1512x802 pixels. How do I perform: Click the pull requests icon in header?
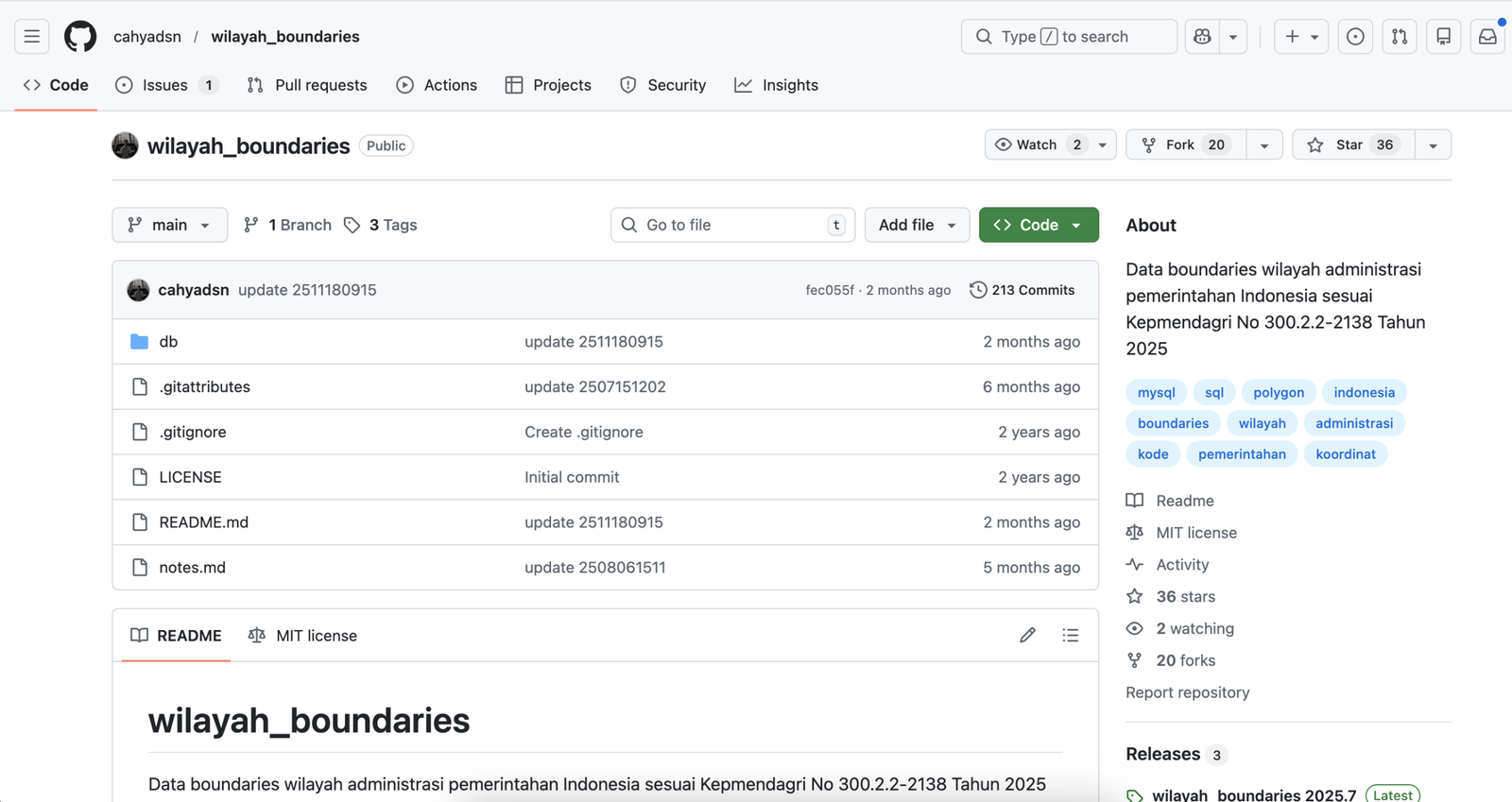(x=1400, y=37)
